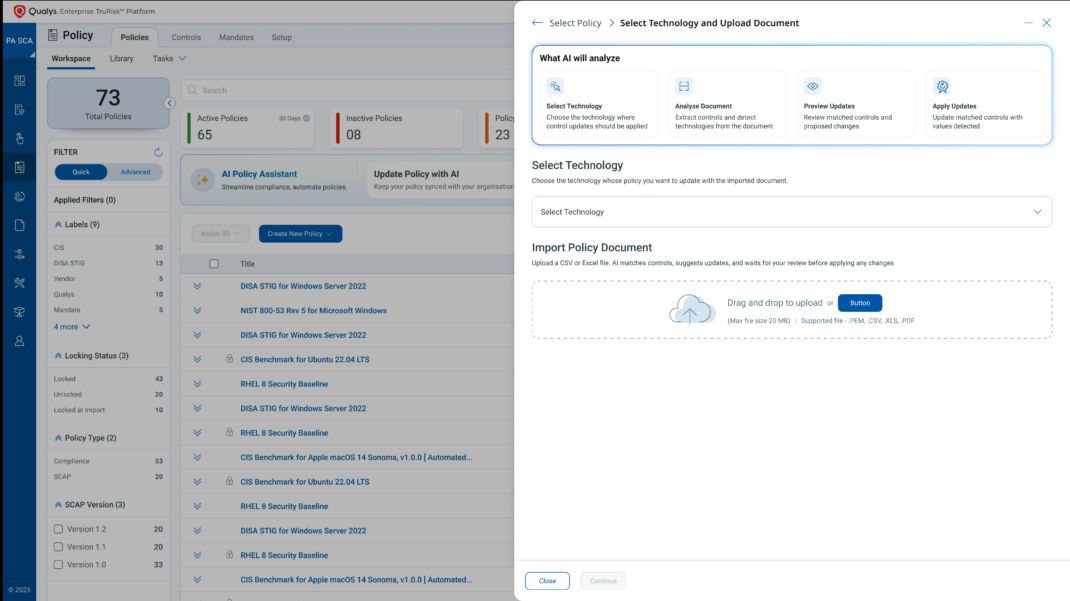1070x601 pixels.
Task: Click the Analyse Document step icon
Action: [684, 86]
